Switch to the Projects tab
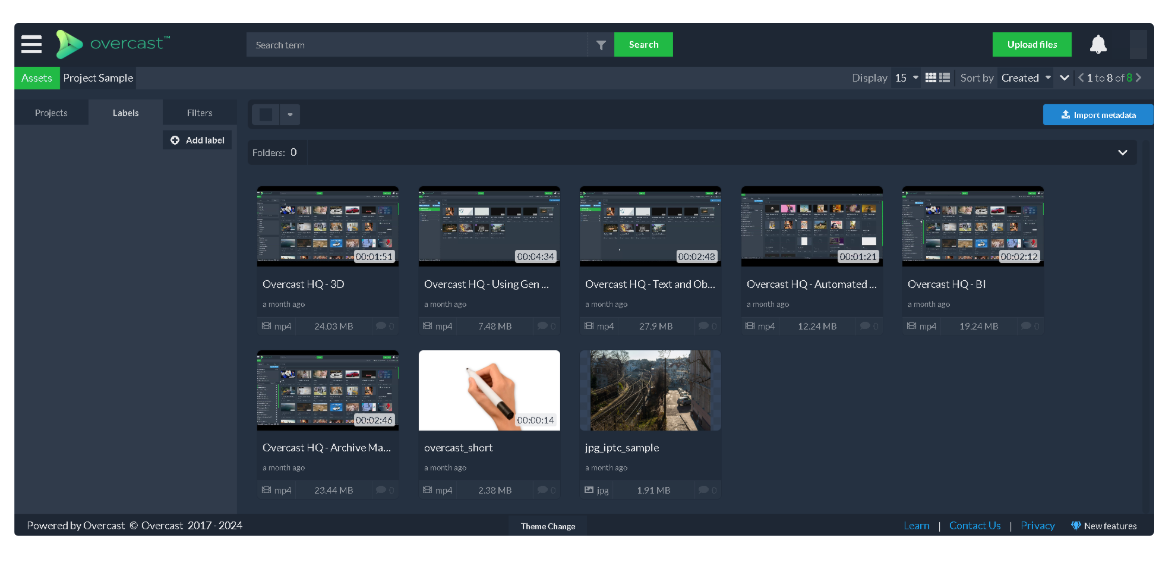Screen dimensions: 1172x569 coord(51,113)
